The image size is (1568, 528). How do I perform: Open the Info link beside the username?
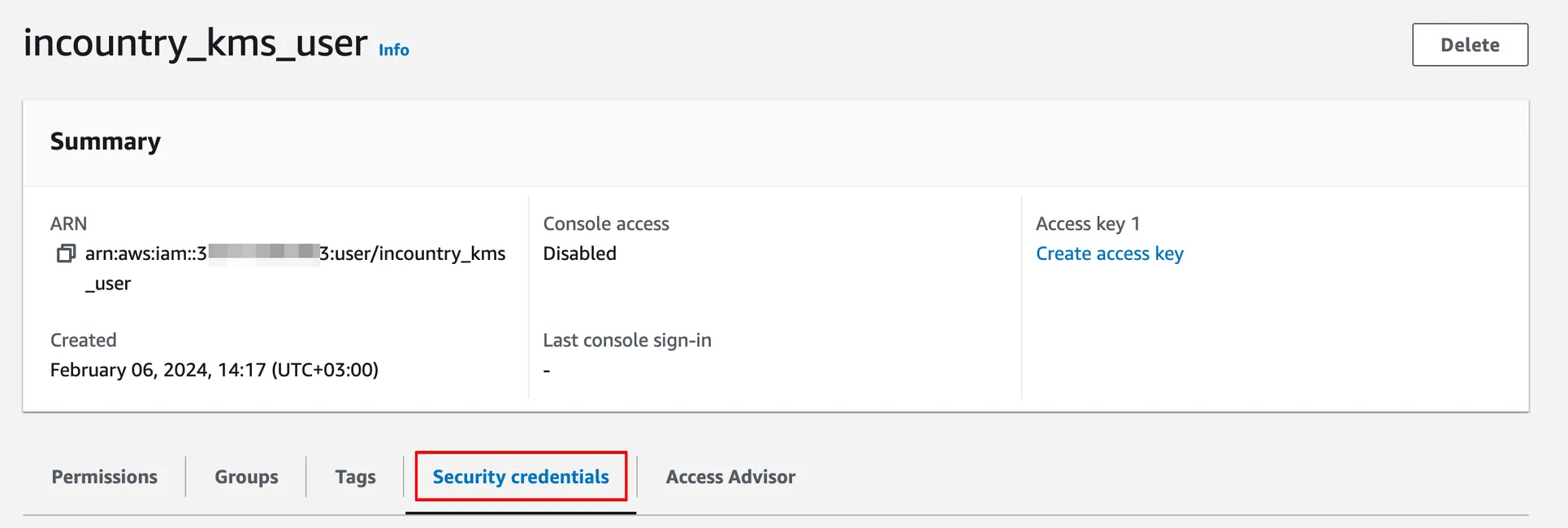(394, 50)
